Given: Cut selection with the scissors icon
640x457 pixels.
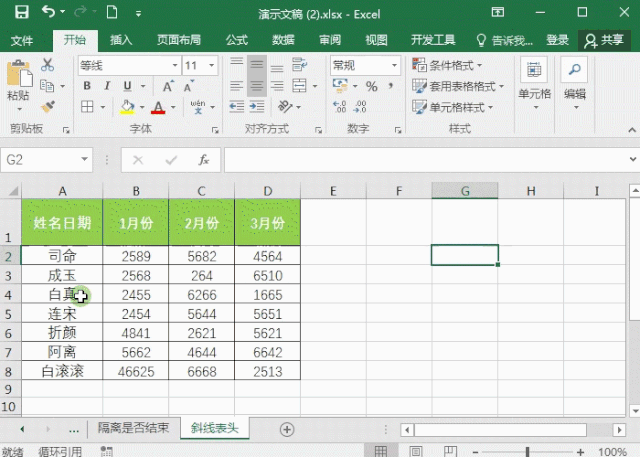Looking at the screenshot, I should pyautogui.click(x=47, y=65).
